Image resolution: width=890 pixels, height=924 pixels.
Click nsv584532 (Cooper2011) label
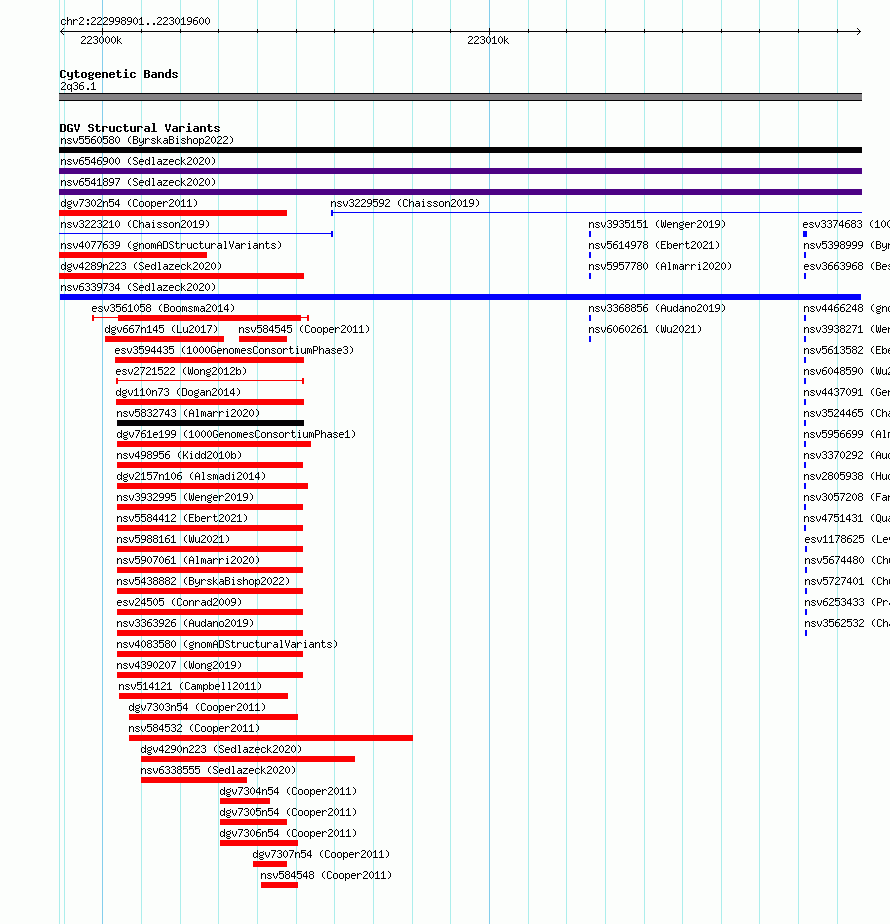click(194, 728)
